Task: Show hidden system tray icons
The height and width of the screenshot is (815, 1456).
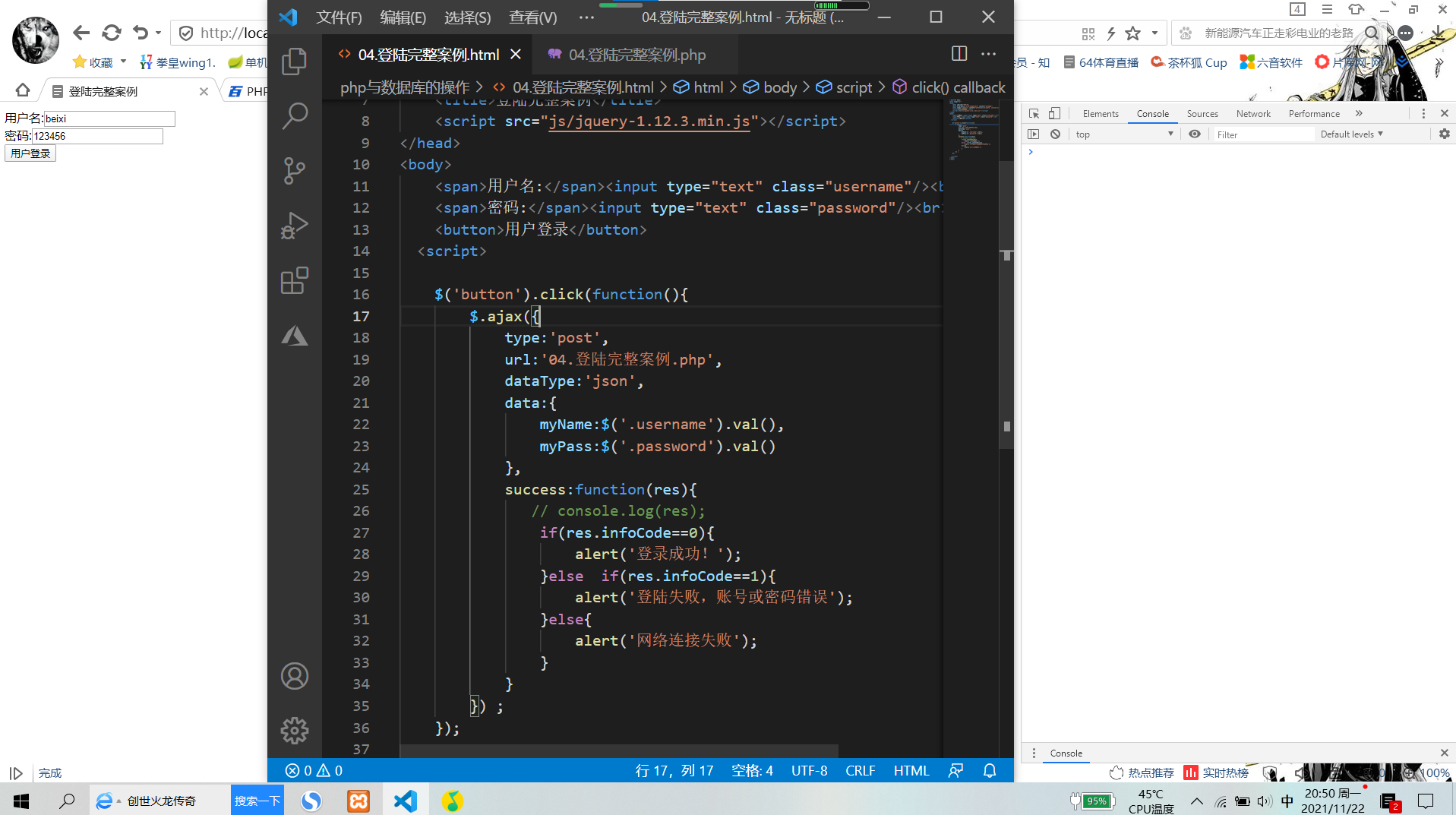Action: pos(1196,801)
